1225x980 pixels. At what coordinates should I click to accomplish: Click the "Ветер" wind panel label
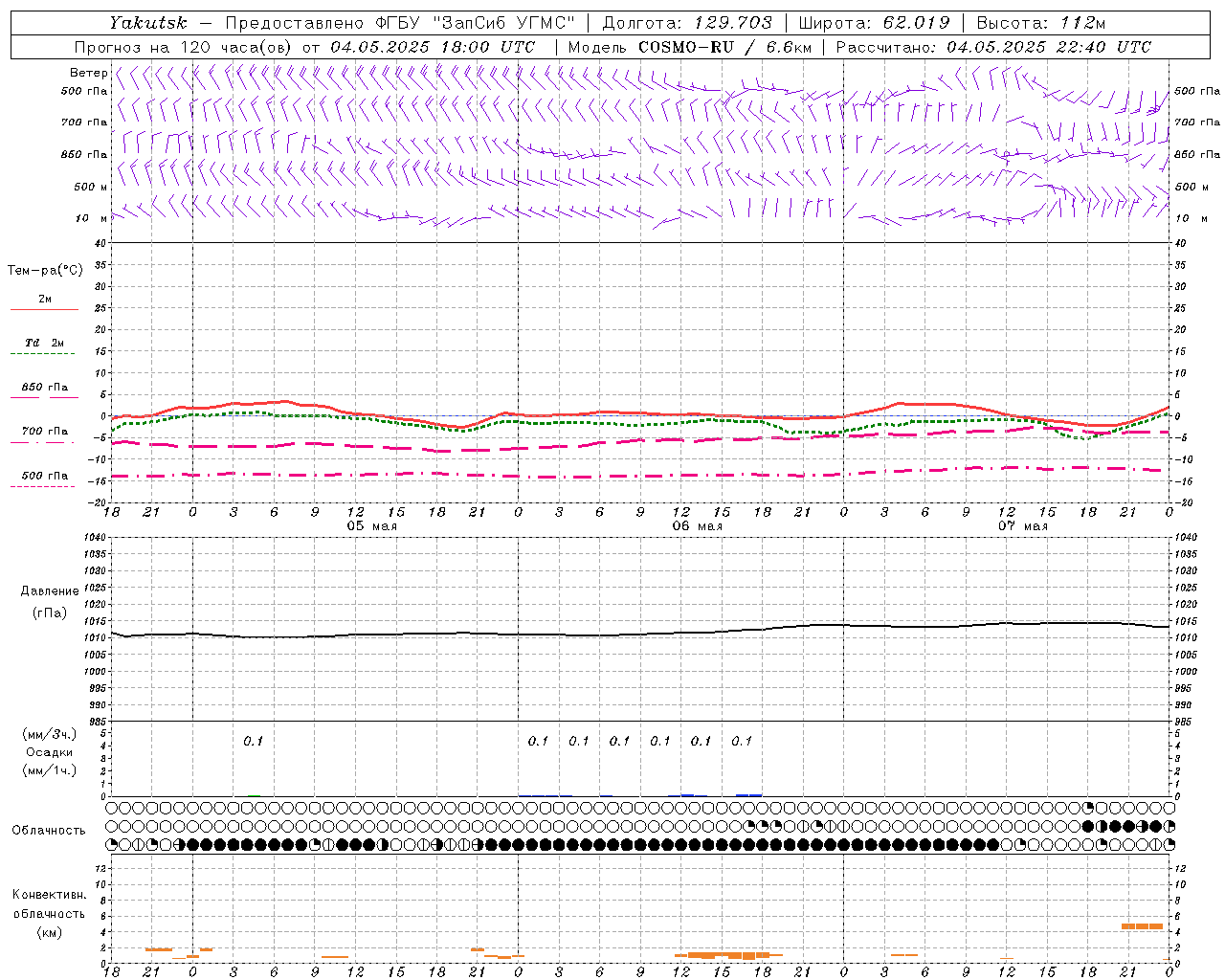tap(88, 73)
